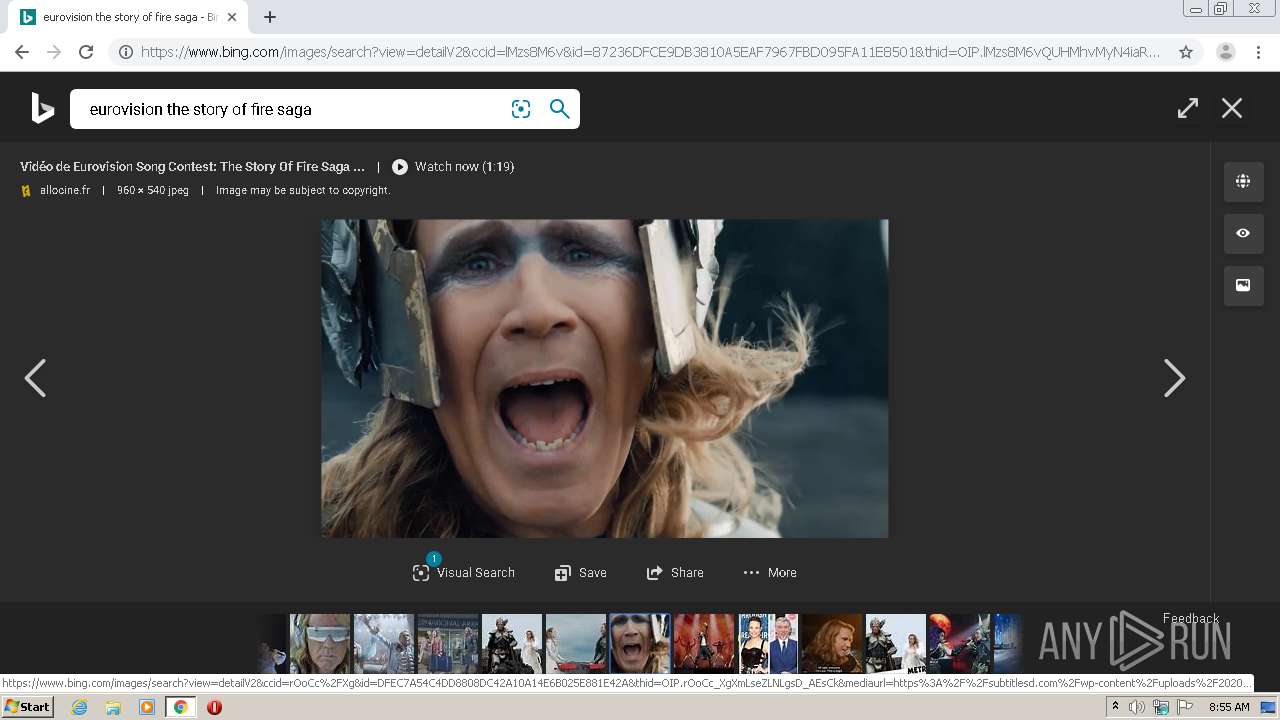
Task: Select thumbnail of red stage performance
Action: tap(704, 643)
